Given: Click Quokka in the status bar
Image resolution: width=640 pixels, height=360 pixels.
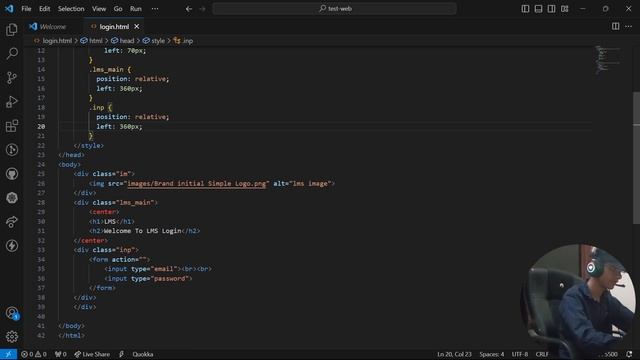Looking at the screenshot, I should click(x=142, y=354).
